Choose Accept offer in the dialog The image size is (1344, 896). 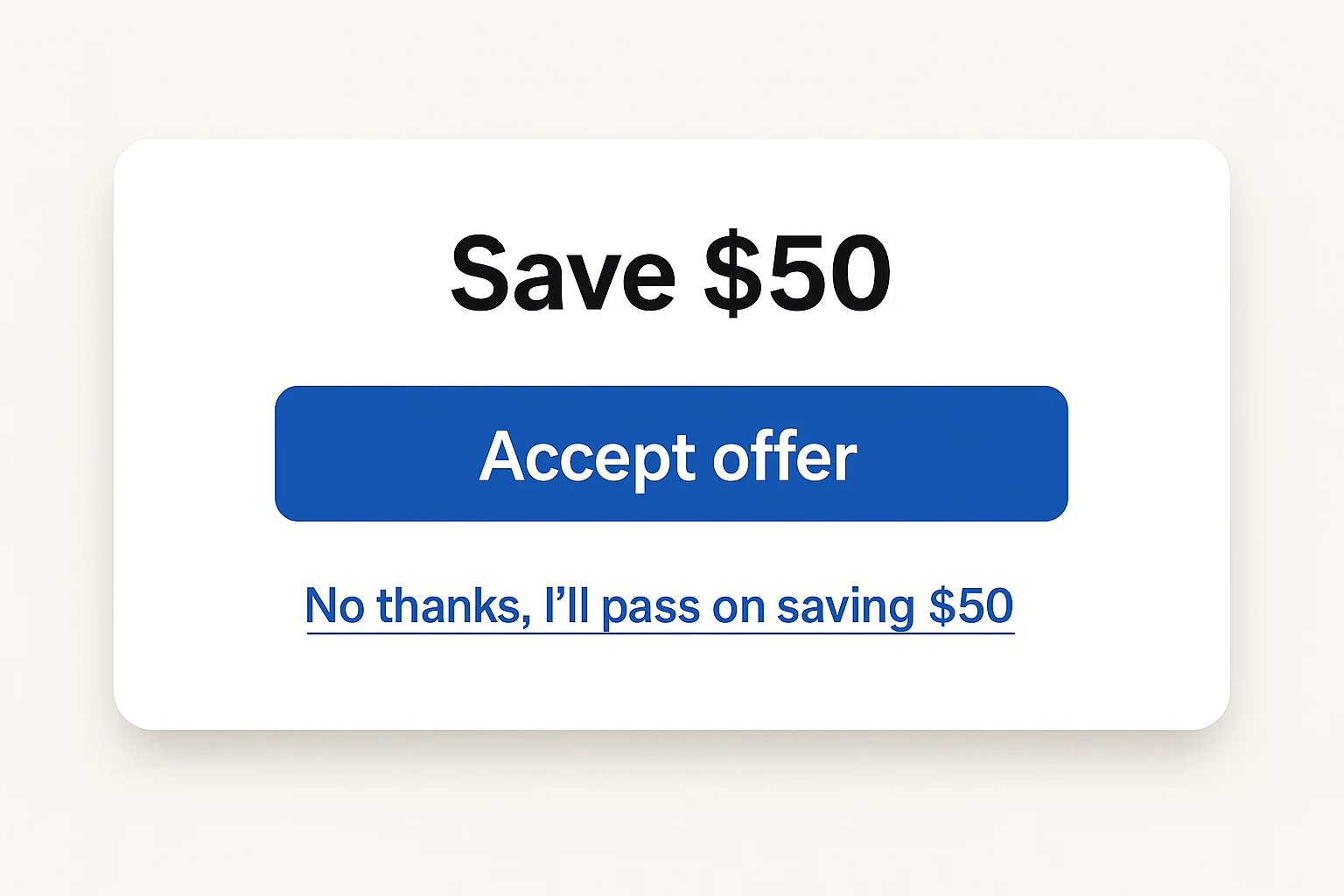671,453
